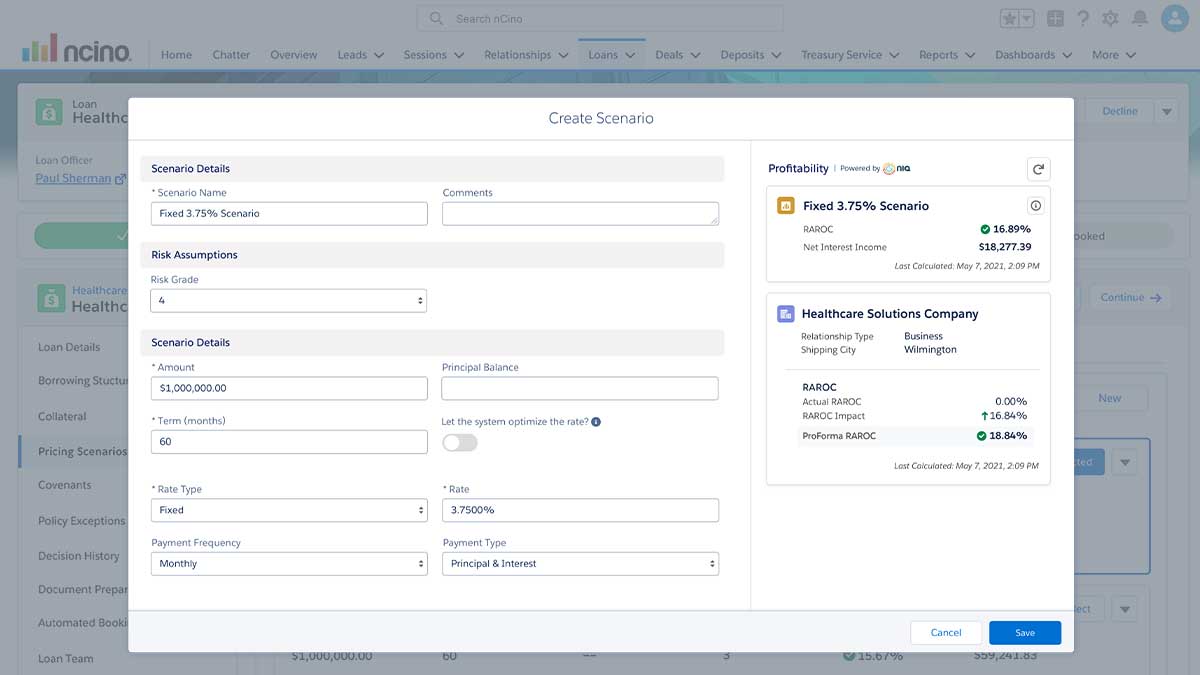Open the Payment Frequency dropdown
1200x675 pixels.
289,564
